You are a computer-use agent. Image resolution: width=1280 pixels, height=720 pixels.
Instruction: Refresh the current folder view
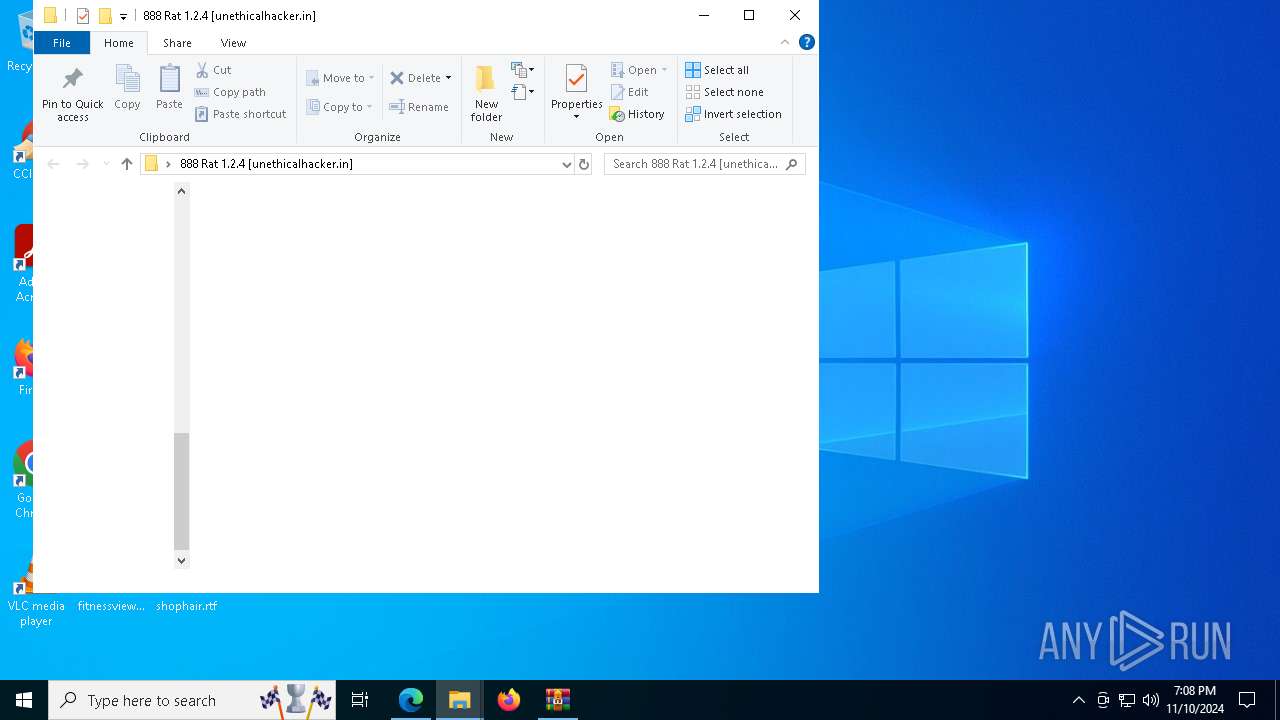click(584, 164)
